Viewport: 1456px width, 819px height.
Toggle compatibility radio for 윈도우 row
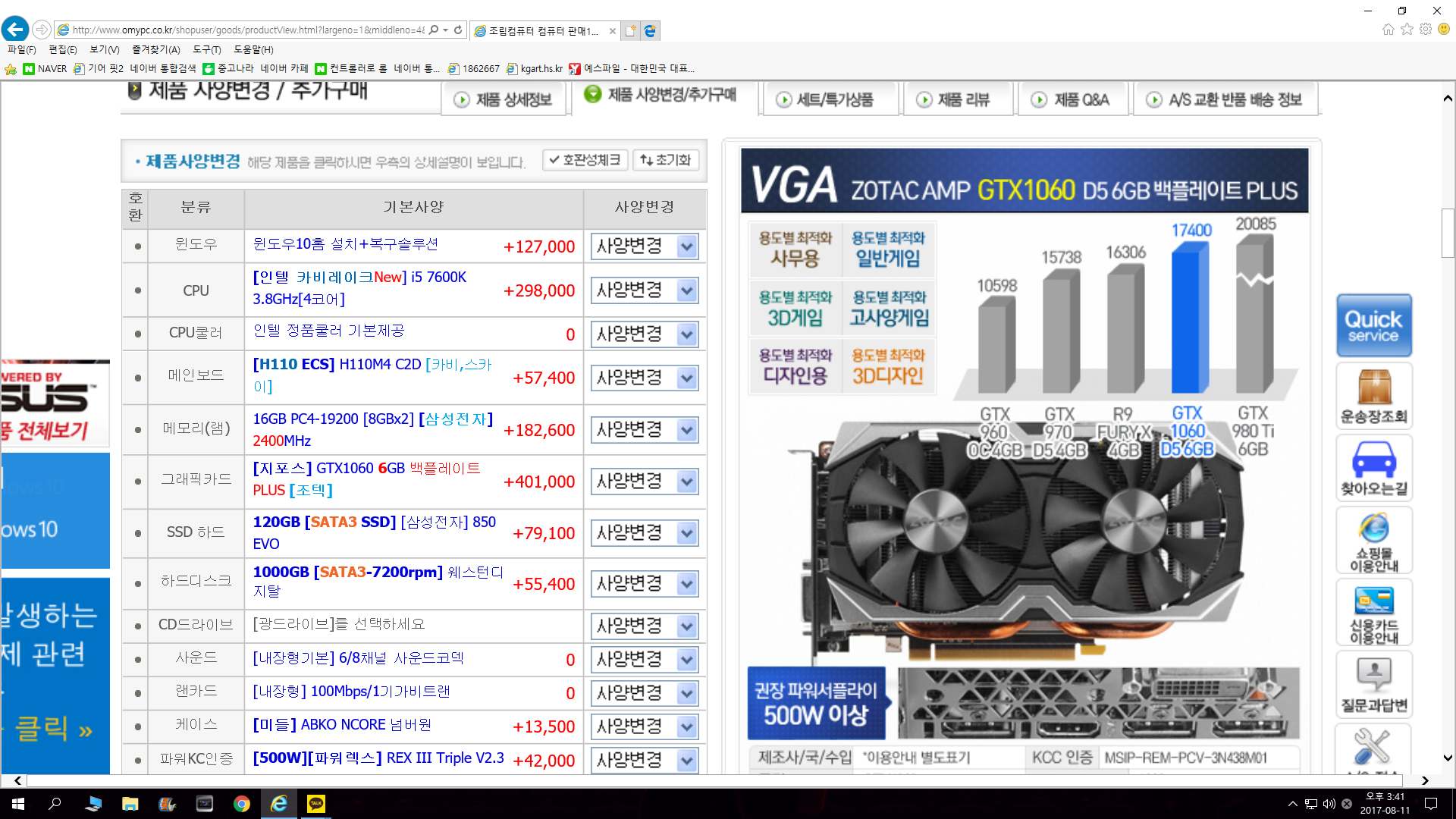point(137,246)
